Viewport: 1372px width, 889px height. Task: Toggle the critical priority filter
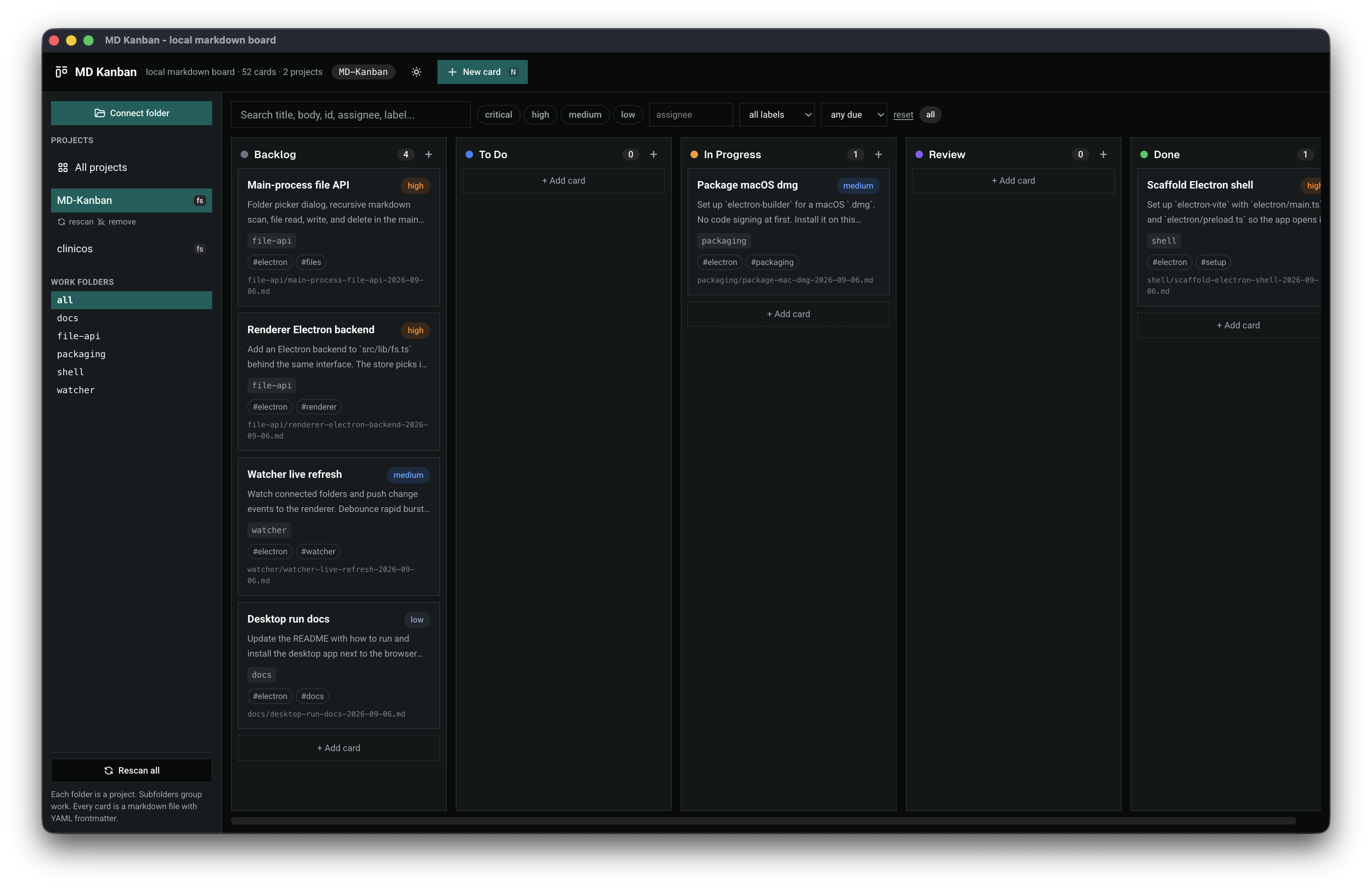pyautogui.click(x=498, y=115)
